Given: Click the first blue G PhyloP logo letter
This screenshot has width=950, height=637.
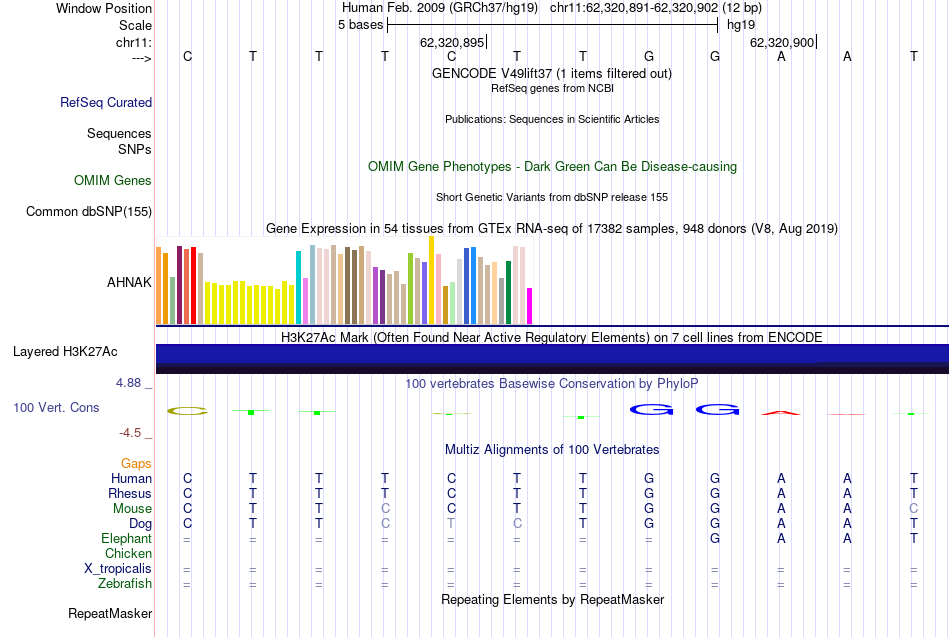Looking at the screenshot, I should 651,410.
